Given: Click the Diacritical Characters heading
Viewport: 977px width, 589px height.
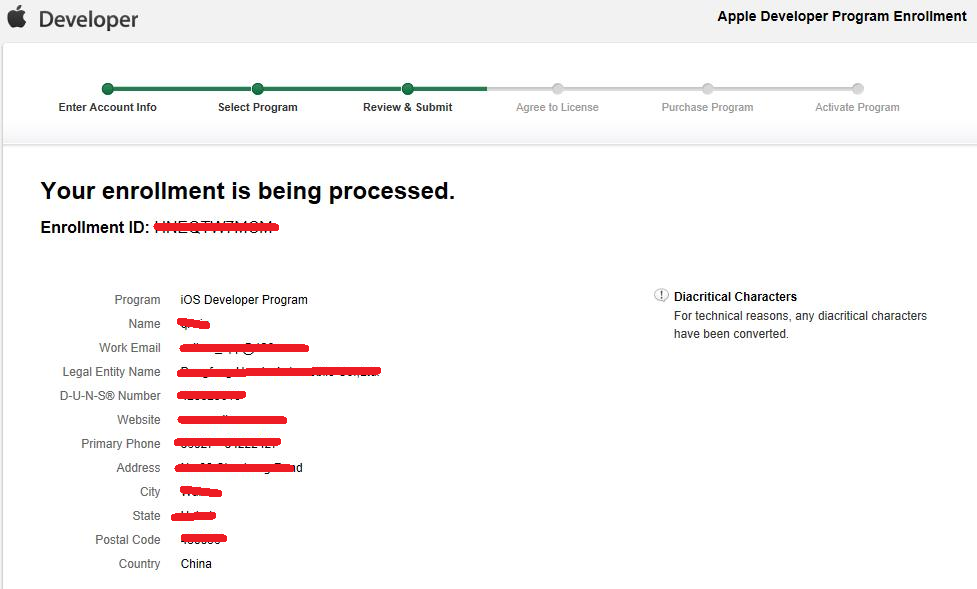Looking at the screenshot, I should pyautogui.click(x=735, y=297).
